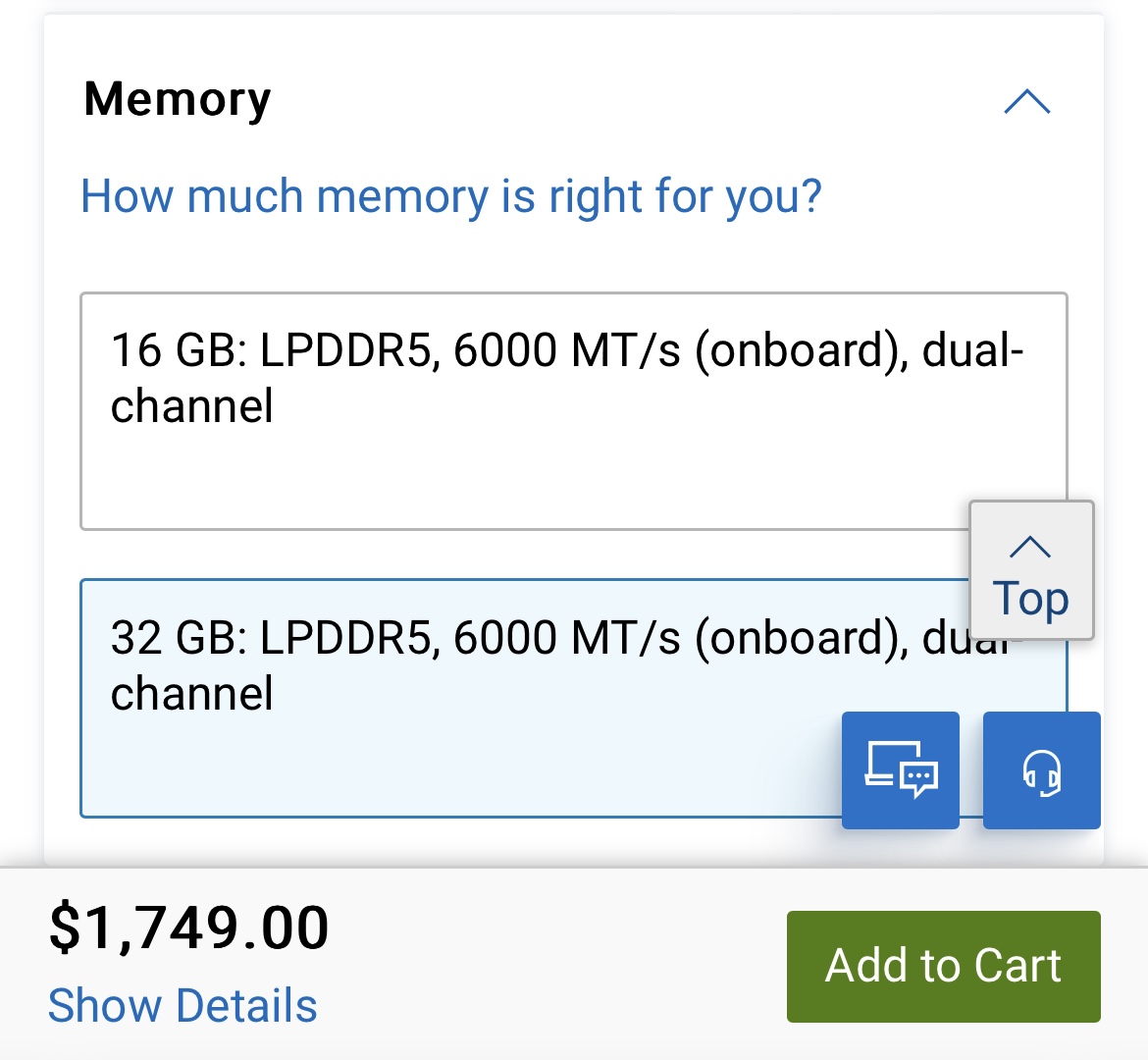This screenshot has height=1060, width=1148.
Task: Click the Memory section heading
Action: [178, 99]
